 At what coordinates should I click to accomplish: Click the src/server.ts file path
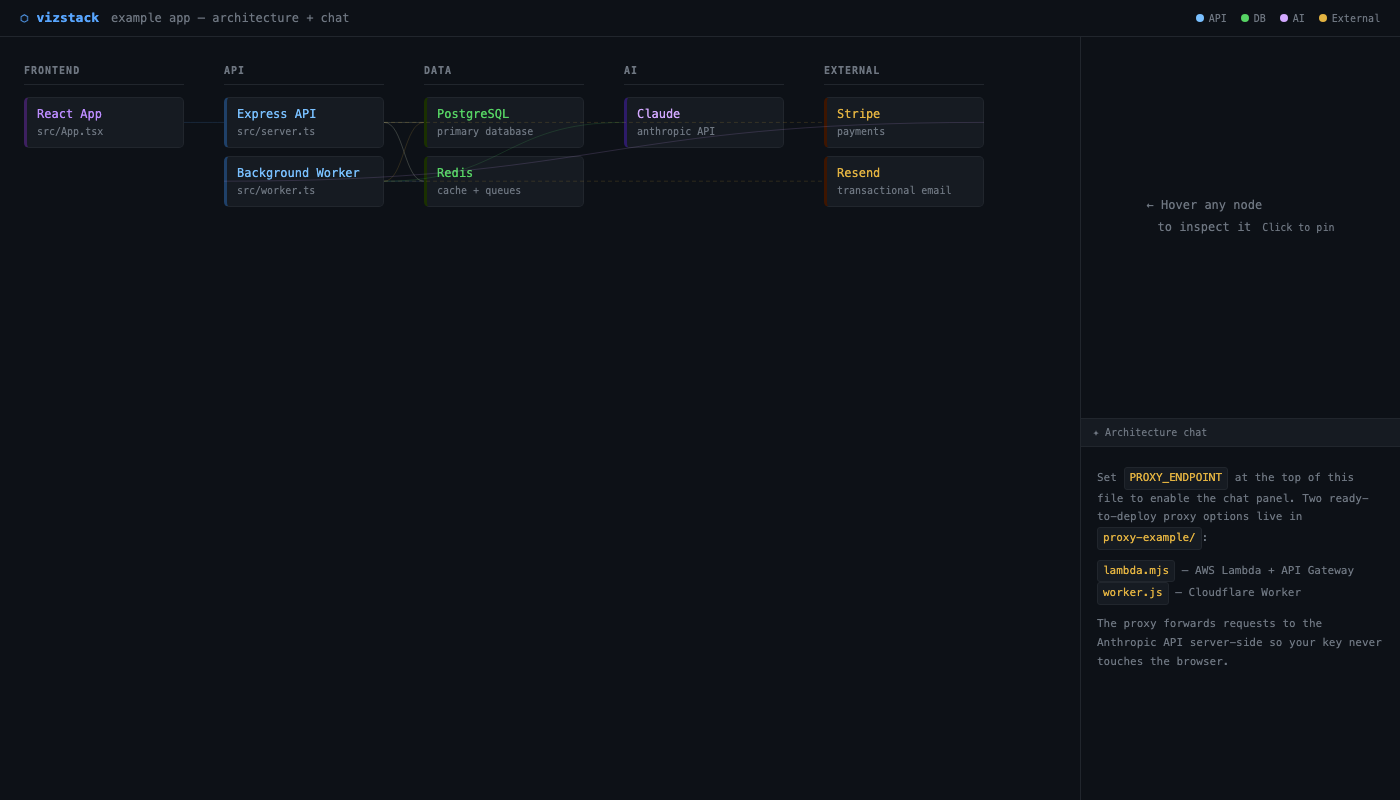[276, 132]
